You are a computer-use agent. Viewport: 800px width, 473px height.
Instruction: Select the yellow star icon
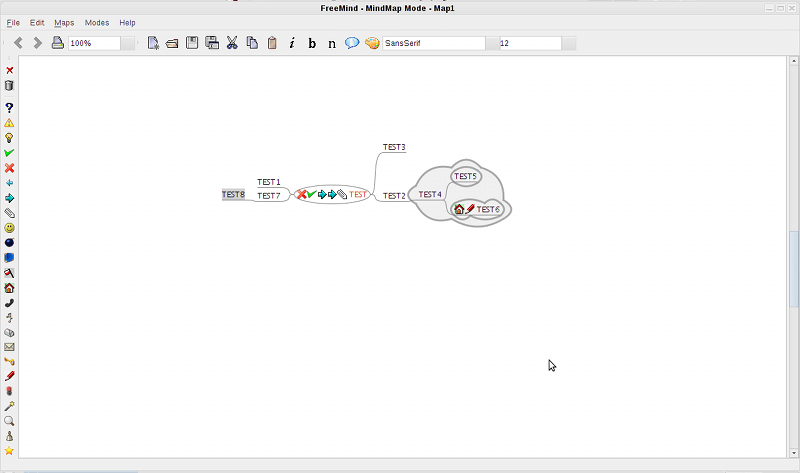[x=9, y=451]
